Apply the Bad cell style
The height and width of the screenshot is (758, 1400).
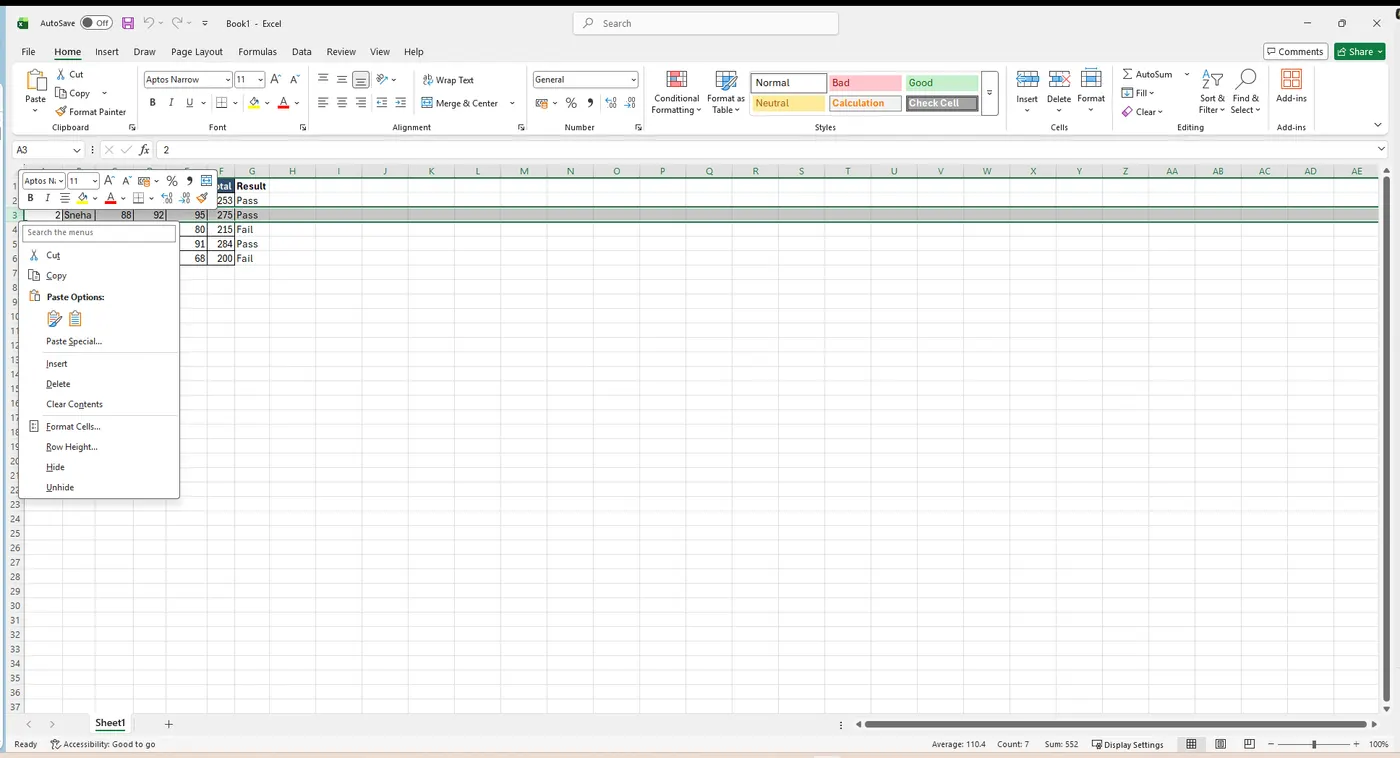click(x=865, y=83)
